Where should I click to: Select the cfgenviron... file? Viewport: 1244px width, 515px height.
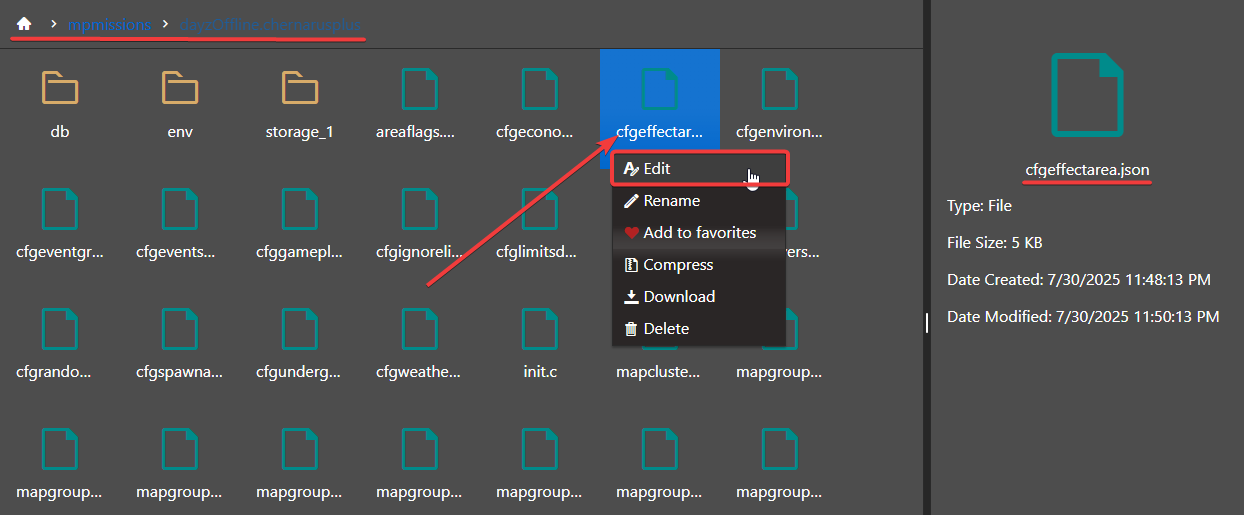click(780, 105)
